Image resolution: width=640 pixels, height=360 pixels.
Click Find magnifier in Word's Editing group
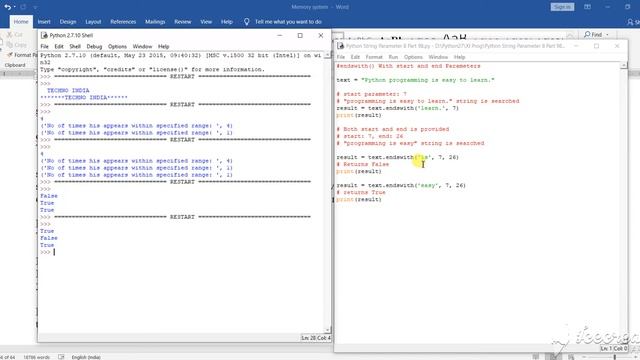point(587,35)
